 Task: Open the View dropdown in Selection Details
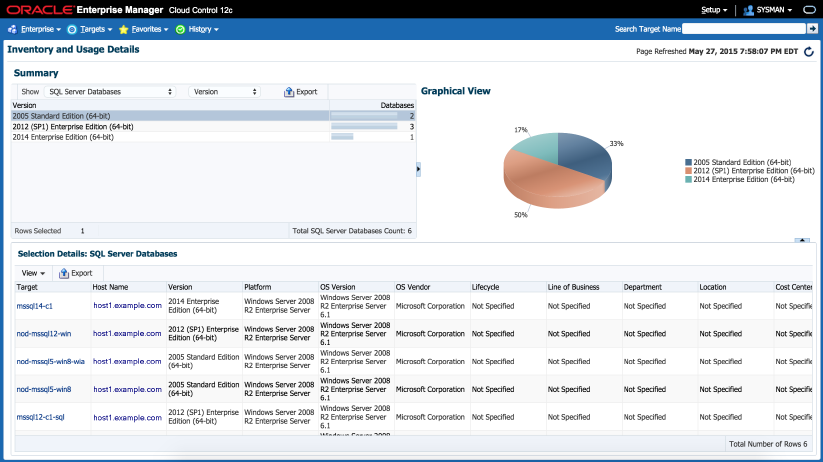click(33, 274)
